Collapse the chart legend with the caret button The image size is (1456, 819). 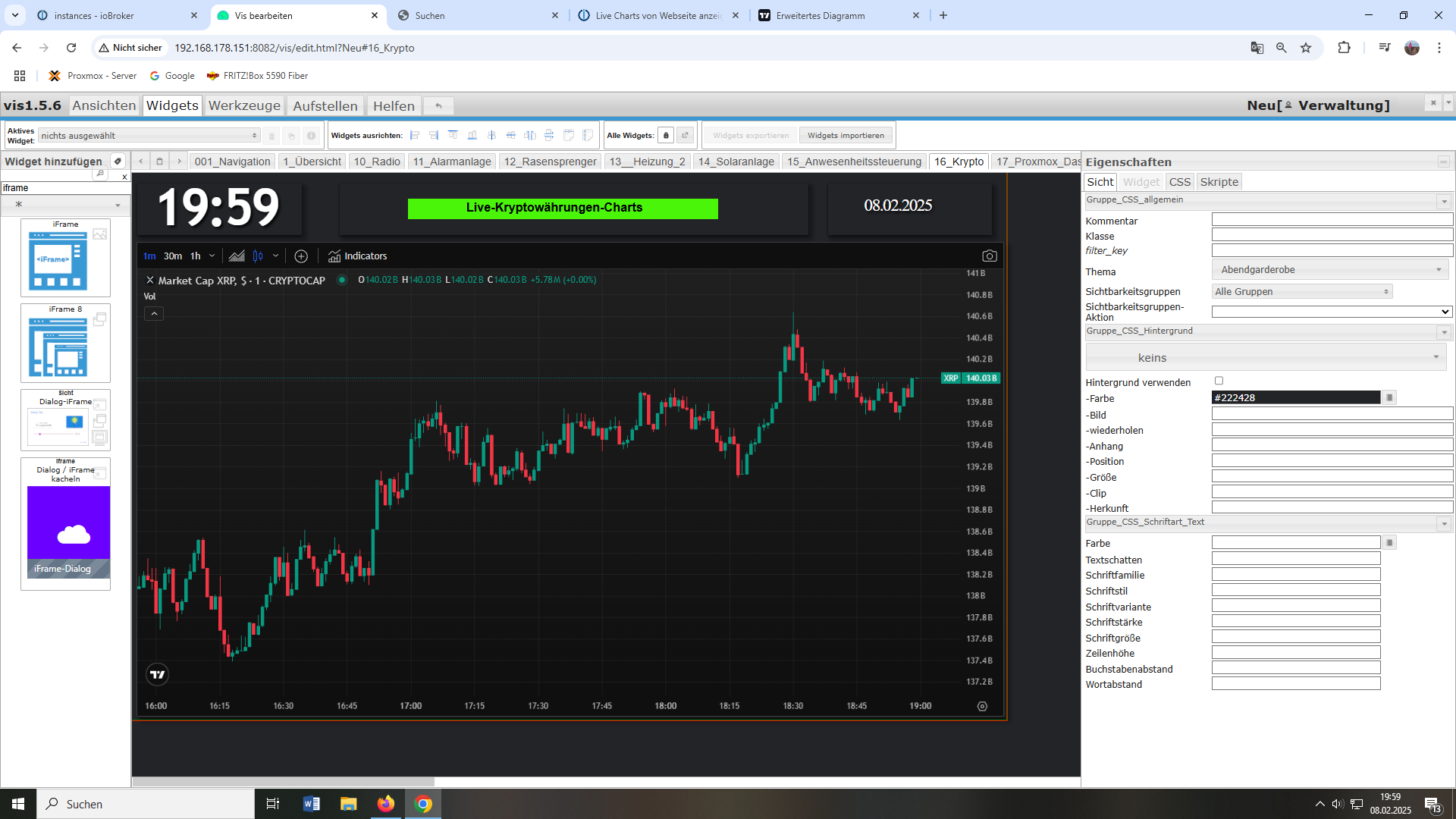coord(154,313)
